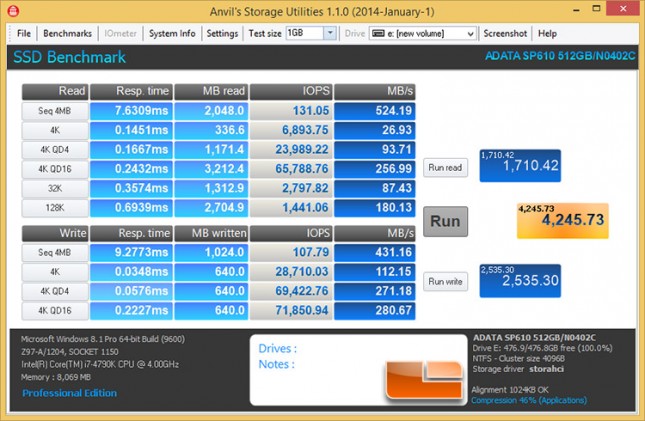Click the Screenshot toolbar item

[x=505, y=33]
